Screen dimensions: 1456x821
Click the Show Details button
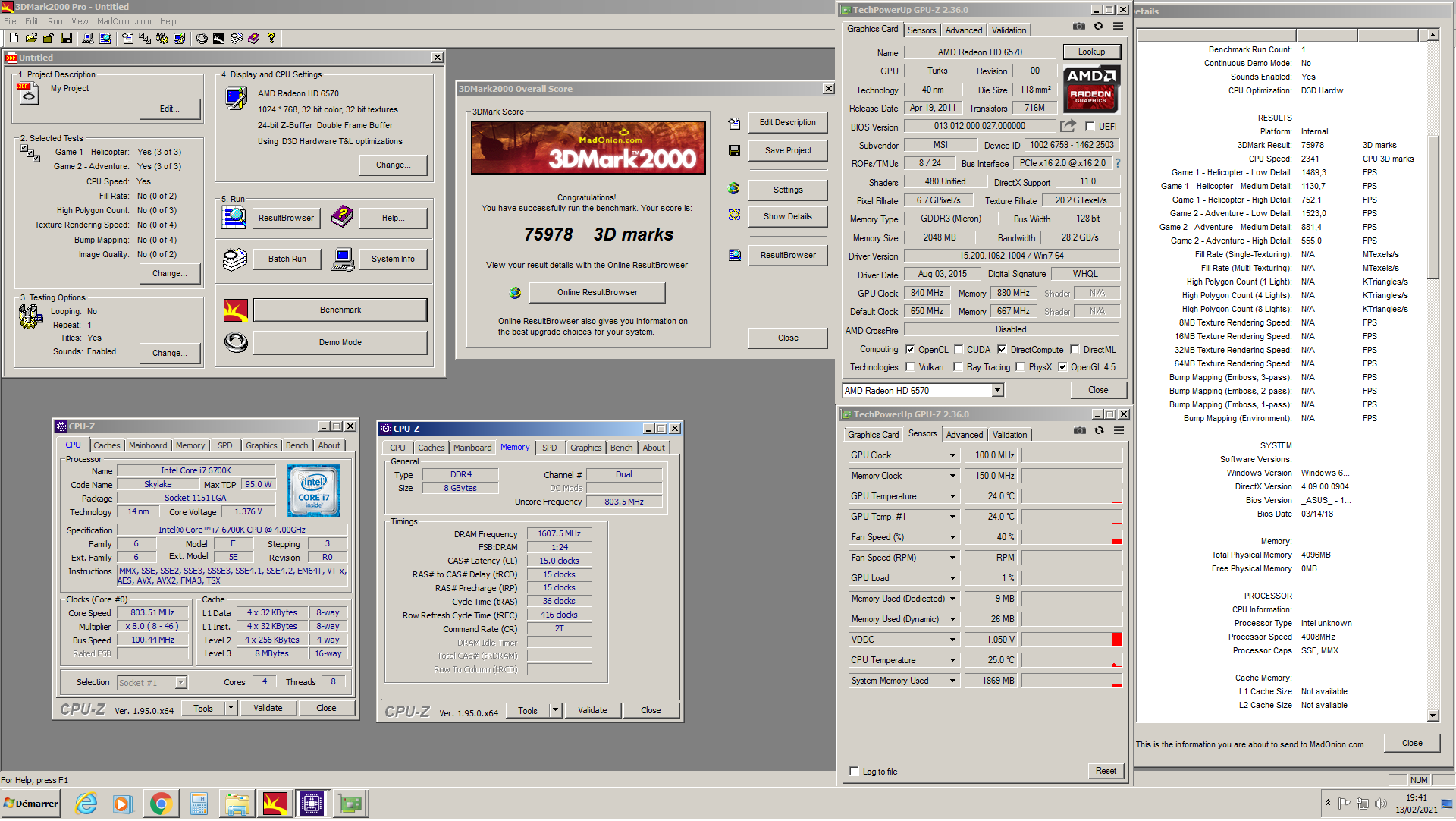pos(788,217)
